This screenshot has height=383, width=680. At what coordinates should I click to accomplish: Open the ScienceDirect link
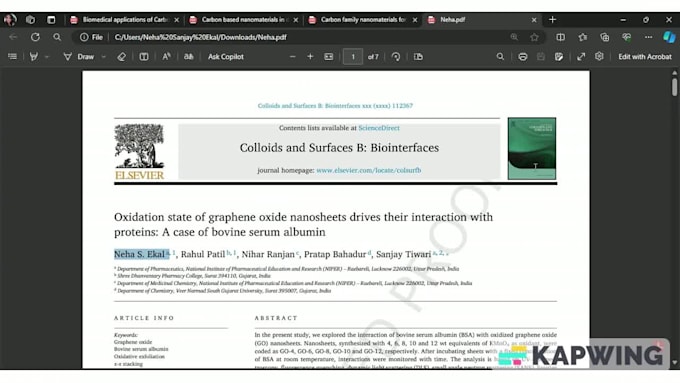pyautogui.click(x=379, y=128)
